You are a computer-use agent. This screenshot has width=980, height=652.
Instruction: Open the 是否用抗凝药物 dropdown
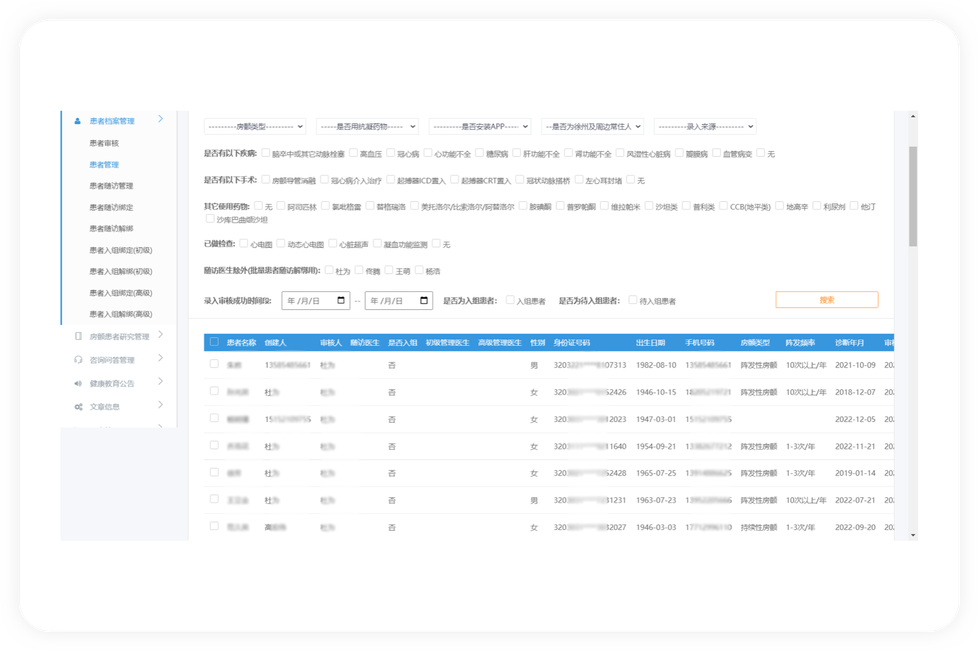[x=368, y=126]
